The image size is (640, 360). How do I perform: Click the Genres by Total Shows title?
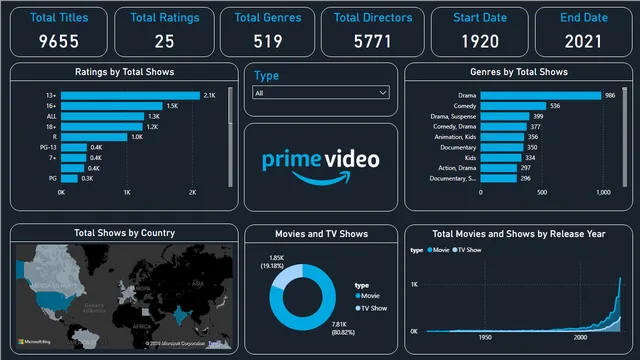519,72
